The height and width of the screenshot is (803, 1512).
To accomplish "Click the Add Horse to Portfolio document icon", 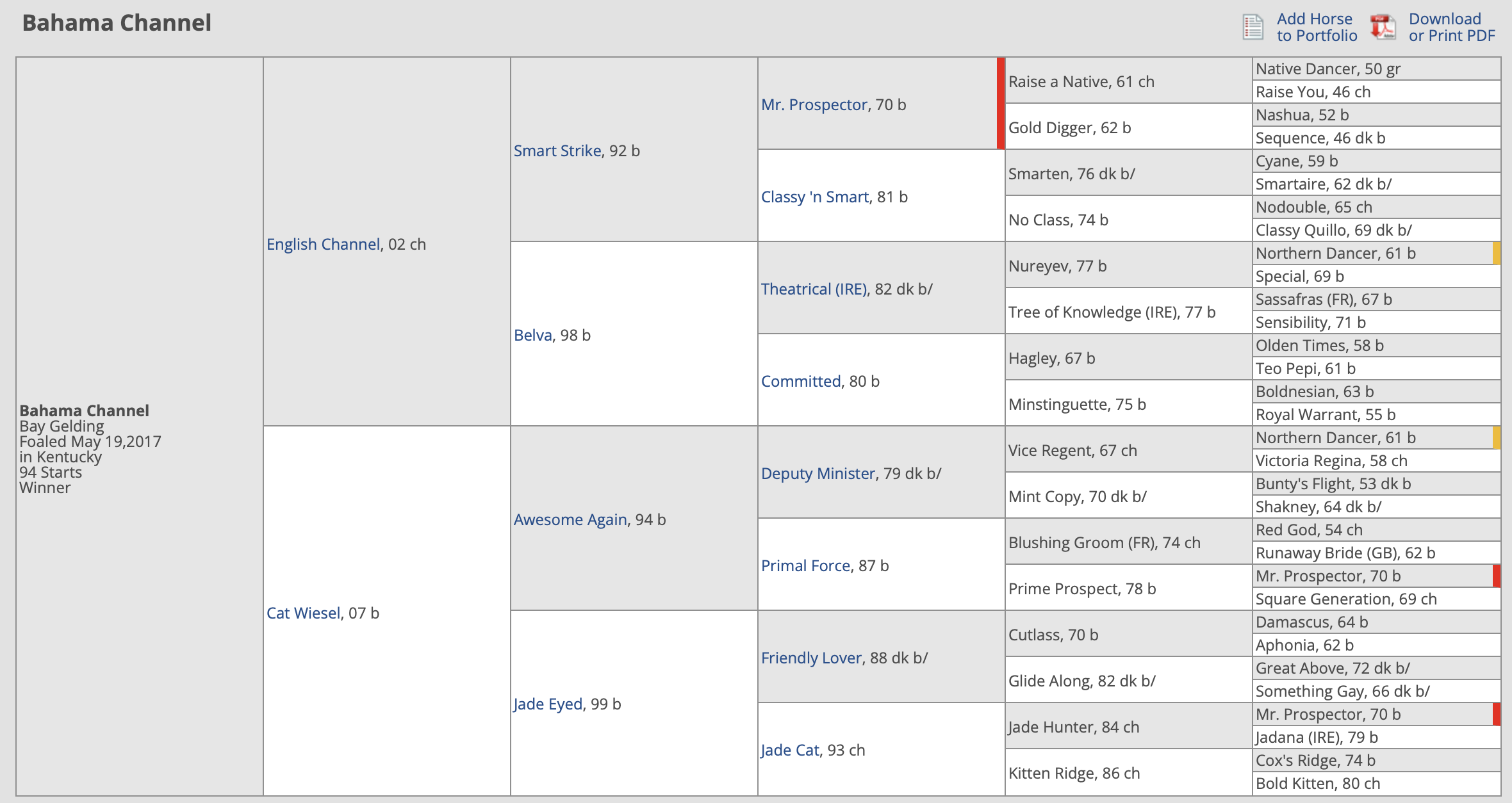I will point(1253,27).
